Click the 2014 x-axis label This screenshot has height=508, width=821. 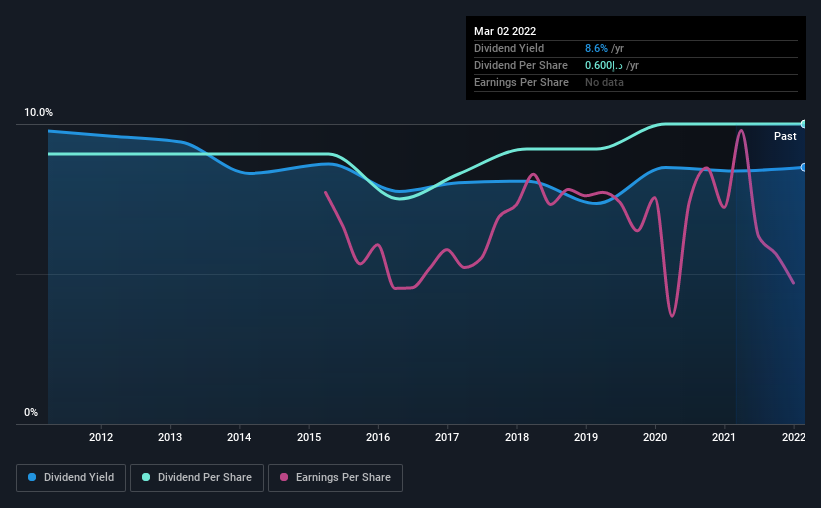pos(239,437)
